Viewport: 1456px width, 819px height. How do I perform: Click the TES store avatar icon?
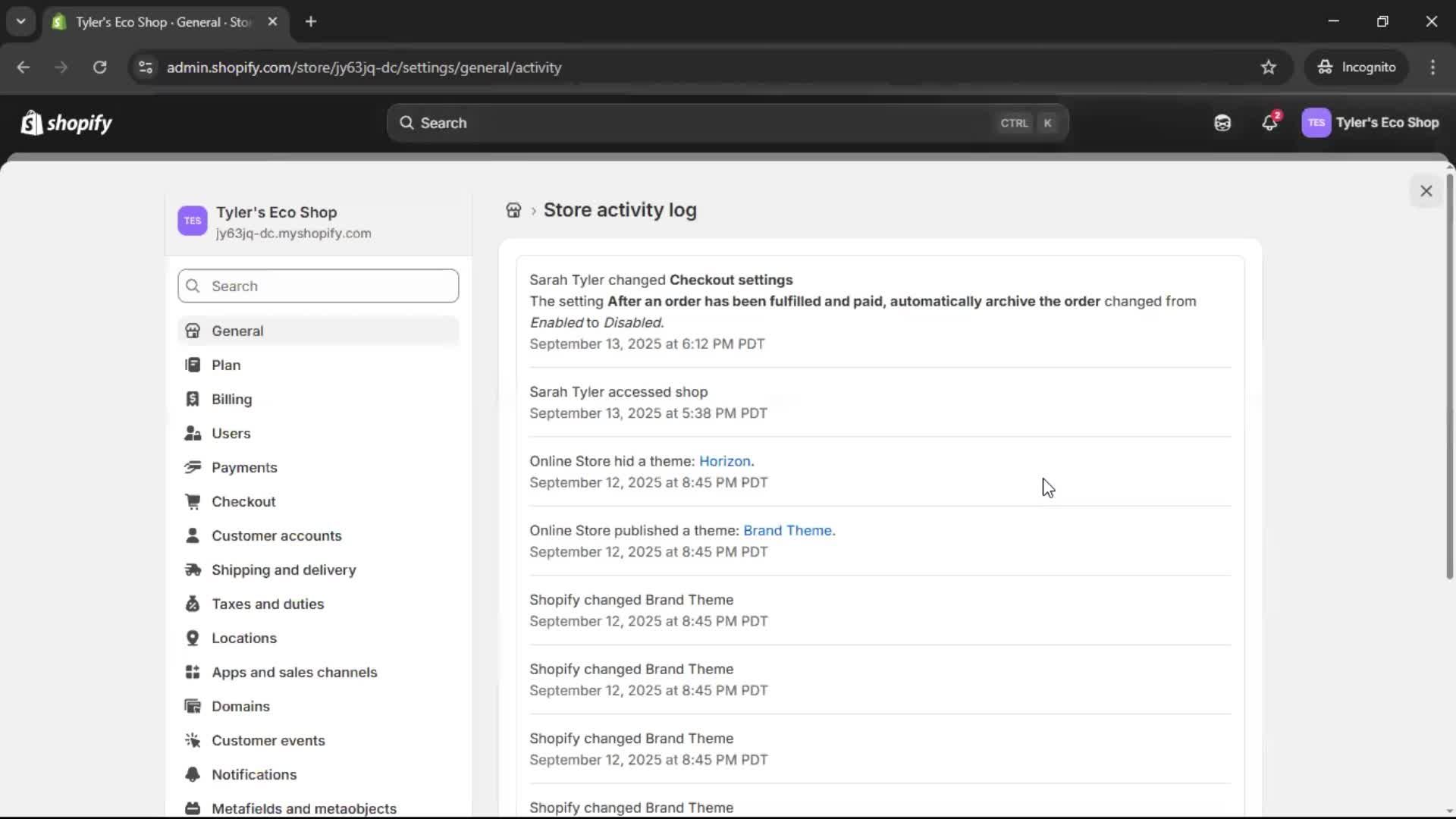coord(1317,123)
